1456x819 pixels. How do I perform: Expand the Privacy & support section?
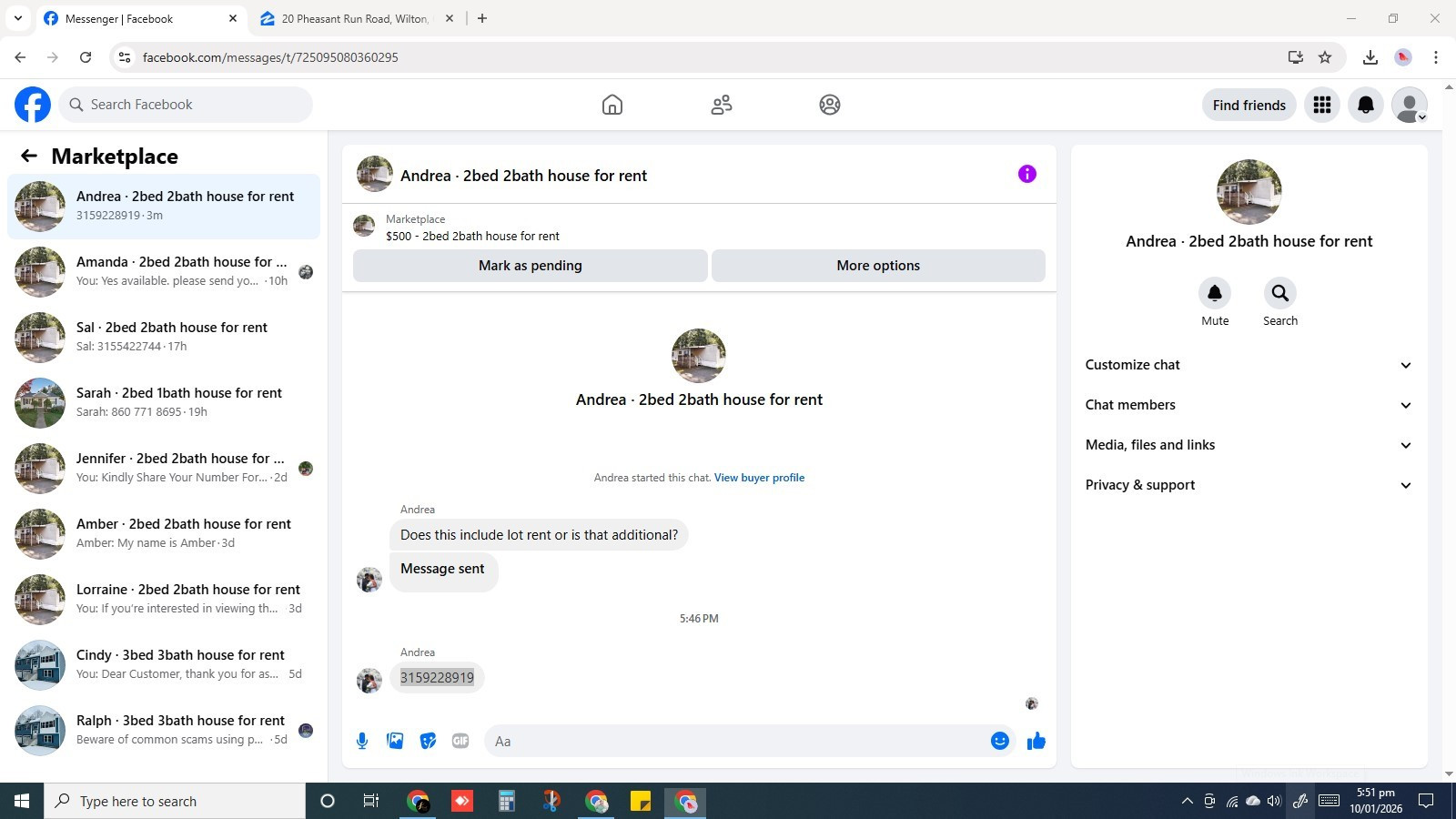click(1249, 485)
